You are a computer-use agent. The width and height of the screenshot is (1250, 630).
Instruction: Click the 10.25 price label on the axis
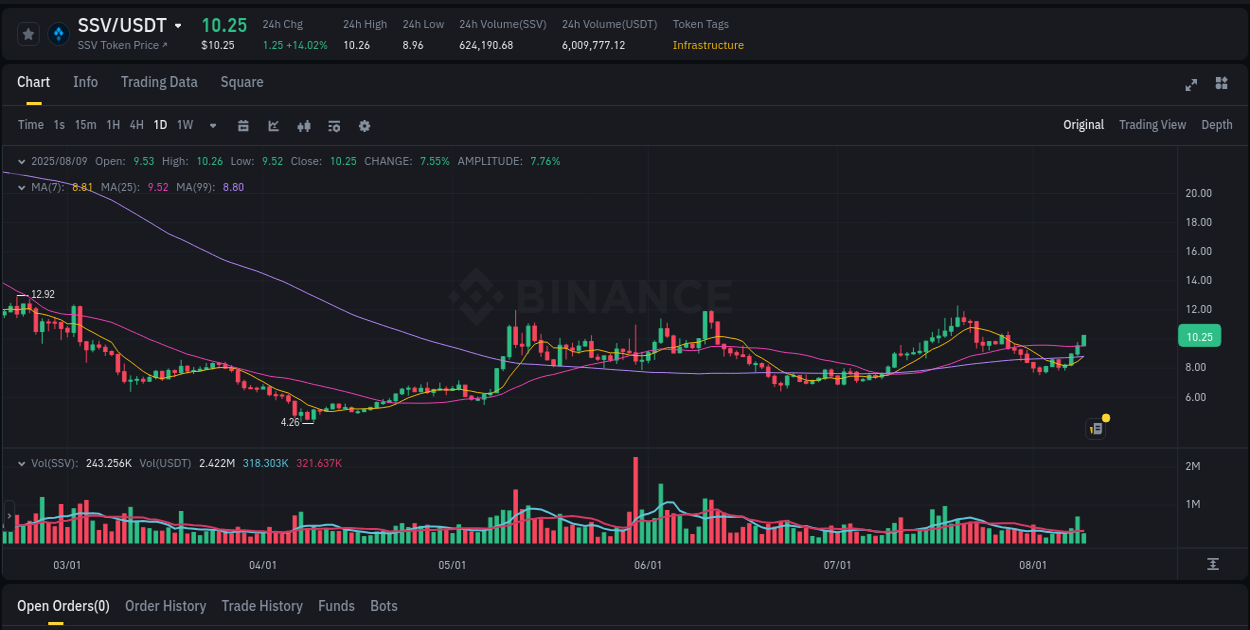pyautogui.click(x=1199, y=336)
